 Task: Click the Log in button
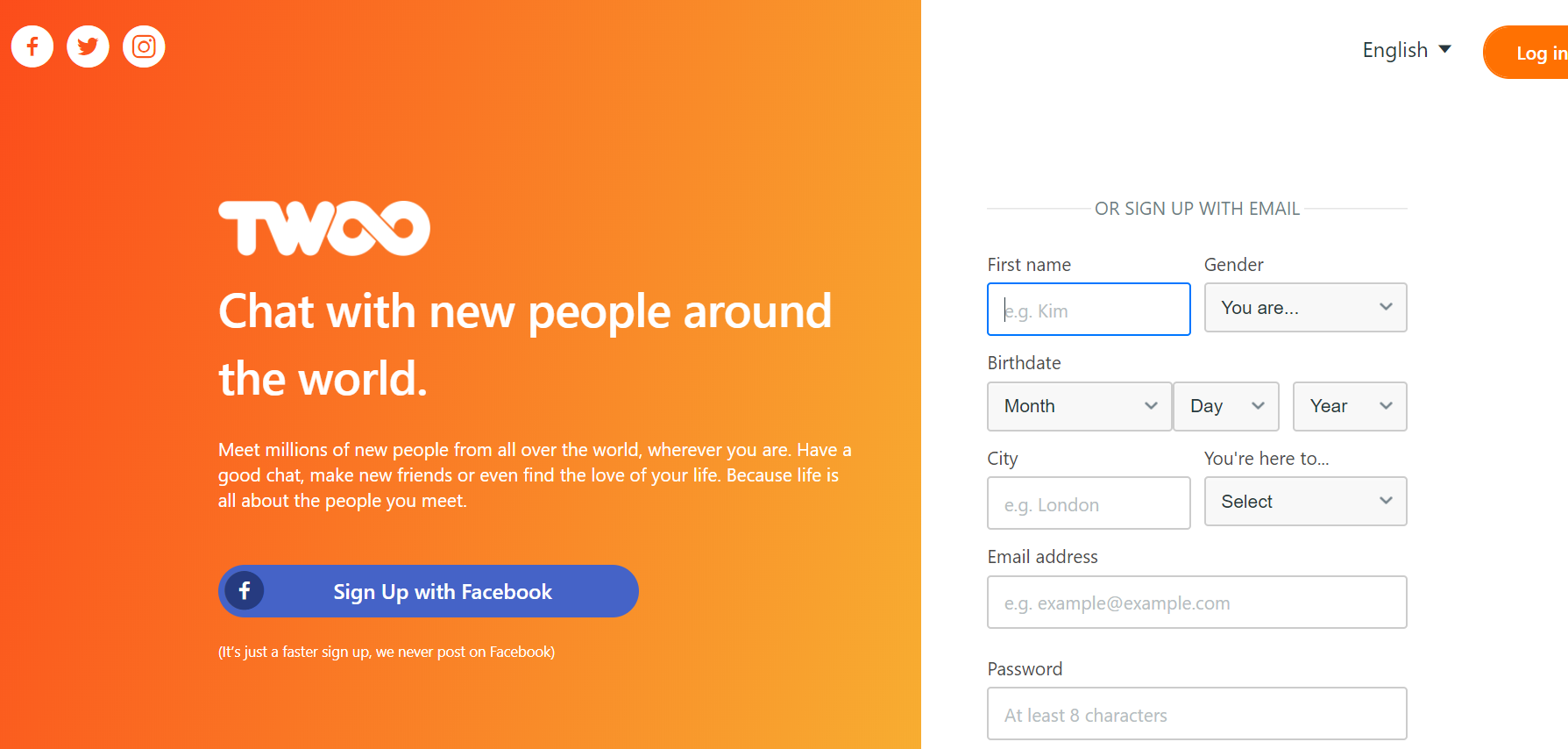pos(1526,53)
